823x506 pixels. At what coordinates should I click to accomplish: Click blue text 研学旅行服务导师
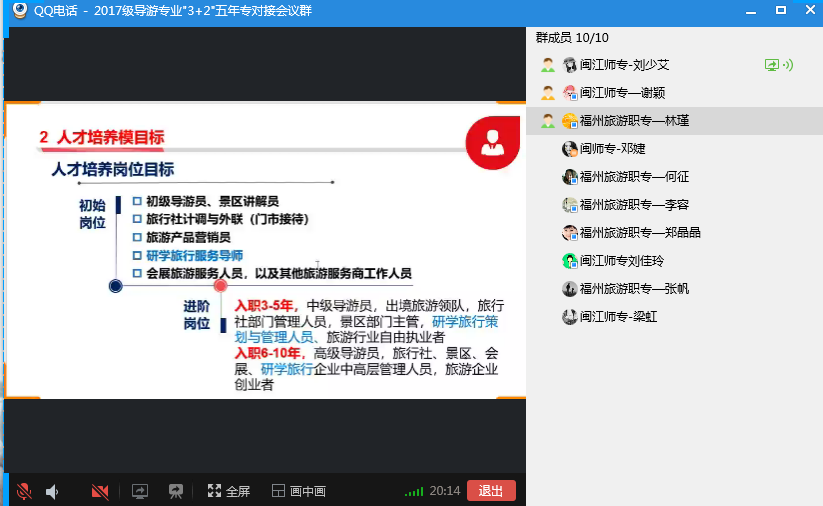[194, 256]
